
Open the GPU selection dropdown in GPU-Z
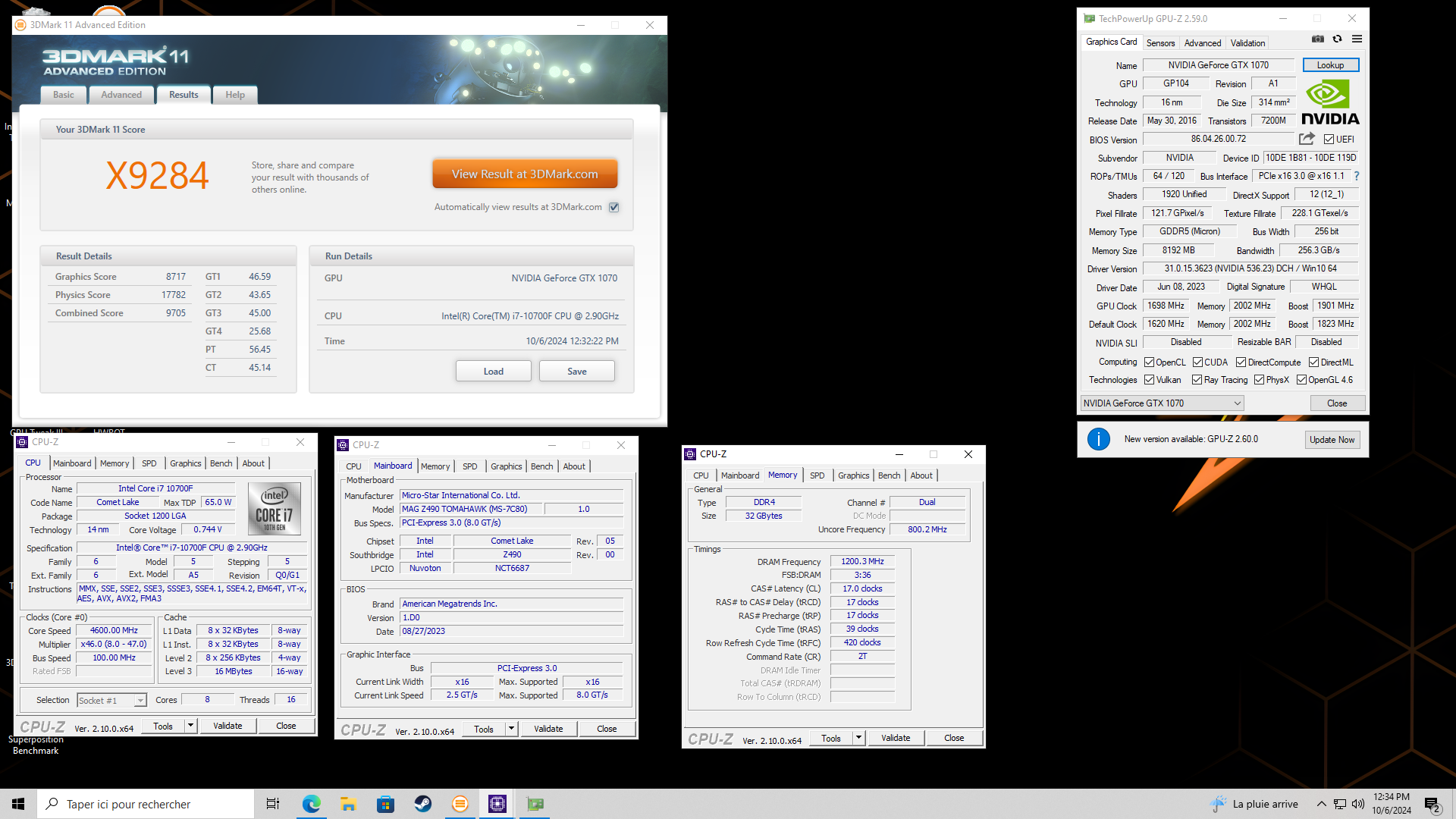point(1162,403)
